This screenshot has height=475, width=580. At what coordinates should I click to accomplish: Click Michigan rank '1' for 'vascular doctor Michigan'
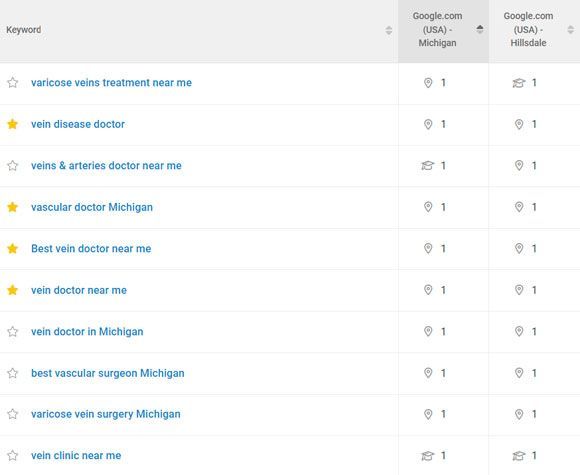(443, 207)
